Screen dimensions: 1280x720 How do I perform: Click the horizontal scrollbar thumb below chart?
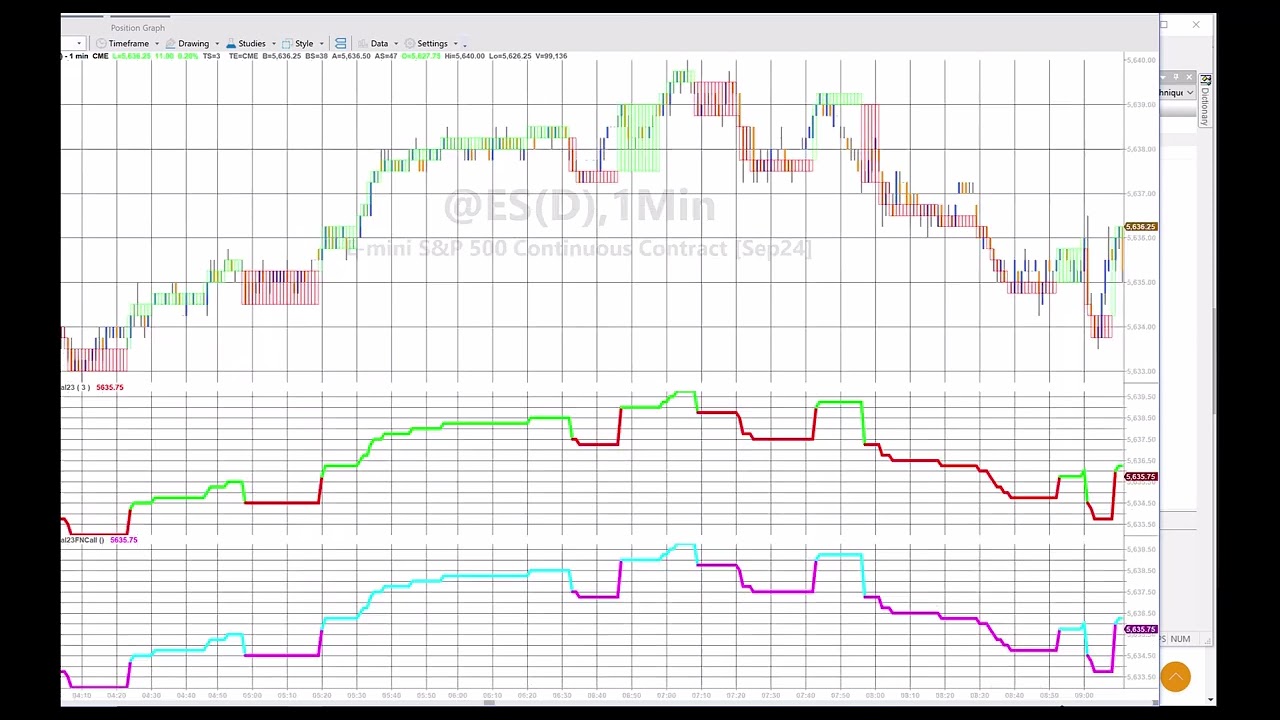(488, 703)
